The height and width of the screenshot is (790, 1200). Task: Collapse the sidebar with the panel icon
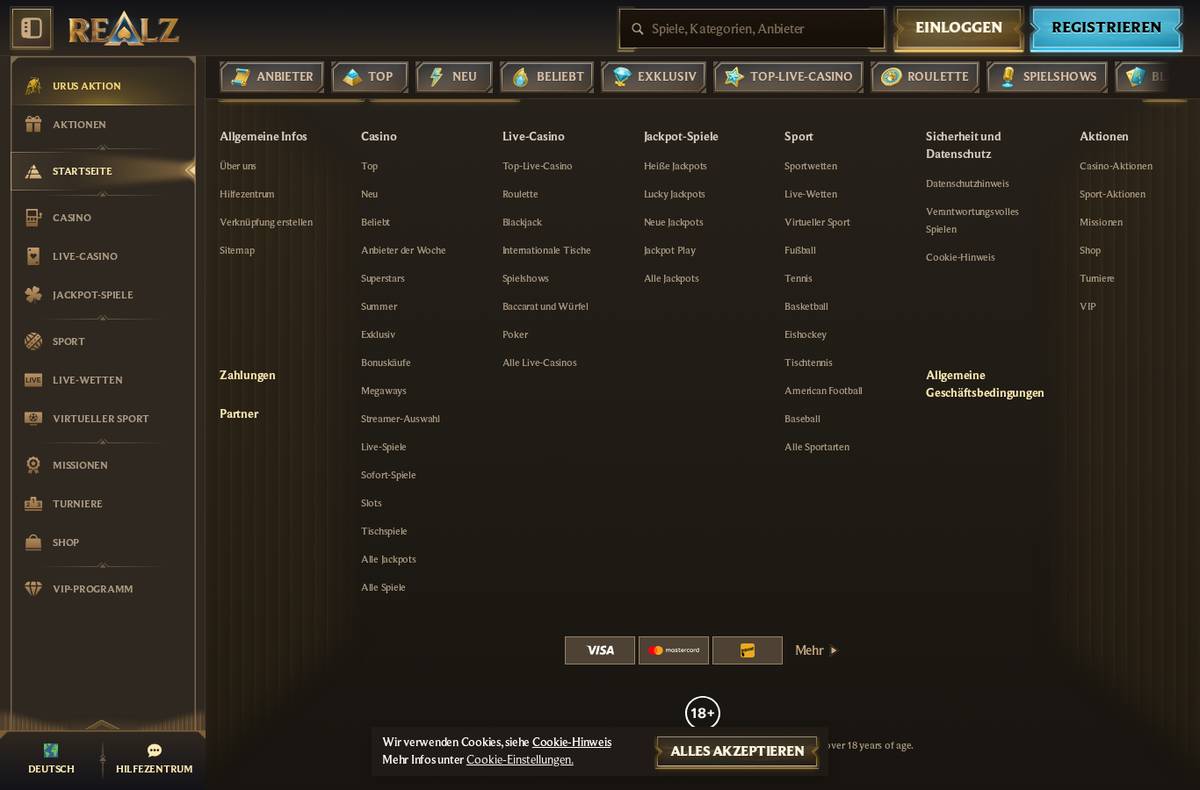31,28
